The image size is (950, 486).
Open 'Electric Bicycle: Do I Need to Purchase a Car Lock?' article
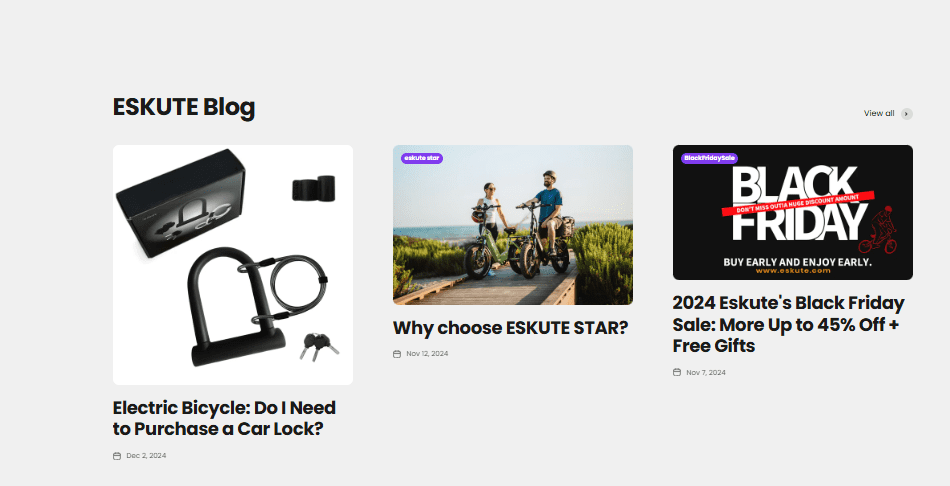point(224,418)
